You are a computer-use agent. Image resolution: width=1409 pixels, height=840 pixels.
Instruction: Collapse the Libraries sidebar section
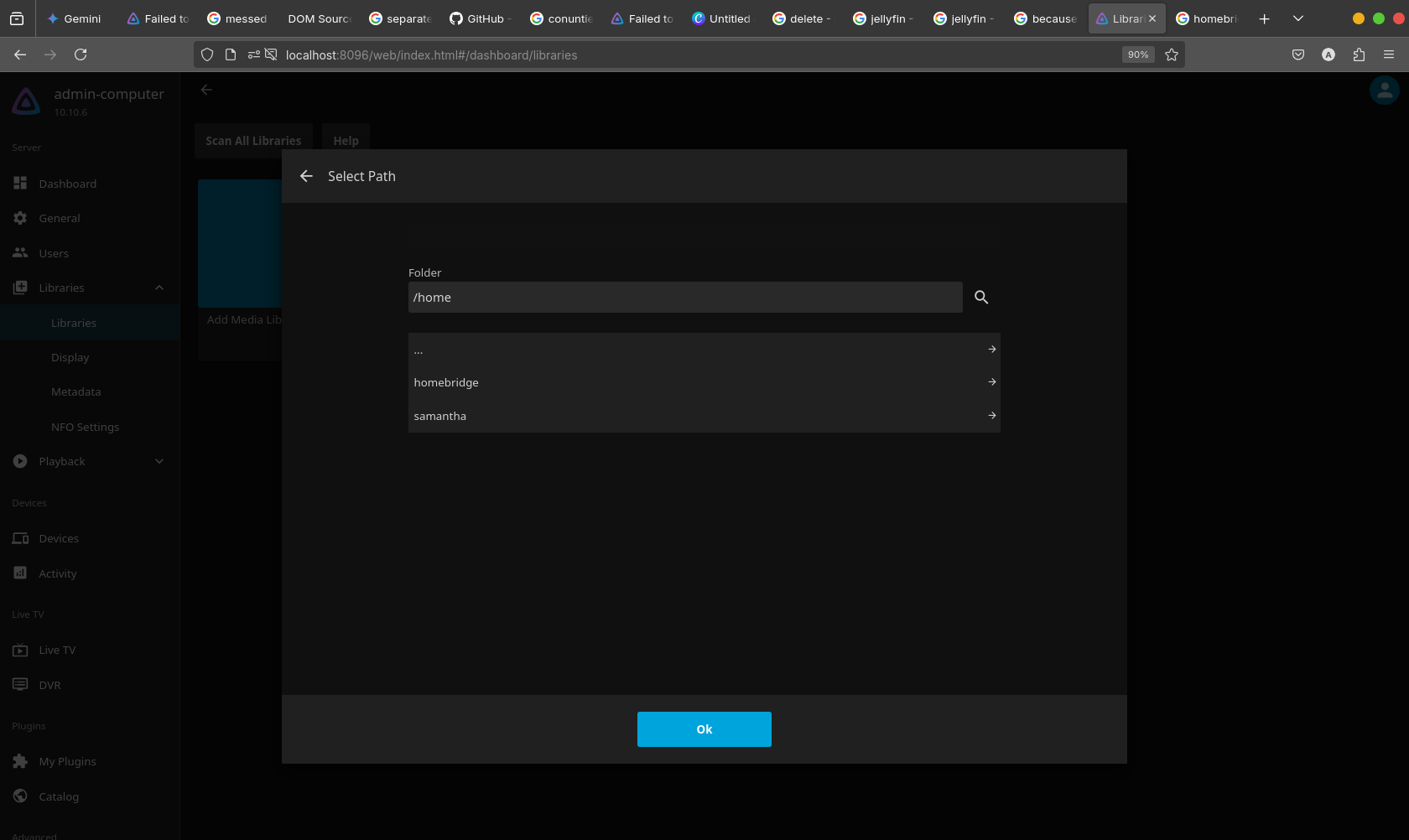click(x=159, y=288)
